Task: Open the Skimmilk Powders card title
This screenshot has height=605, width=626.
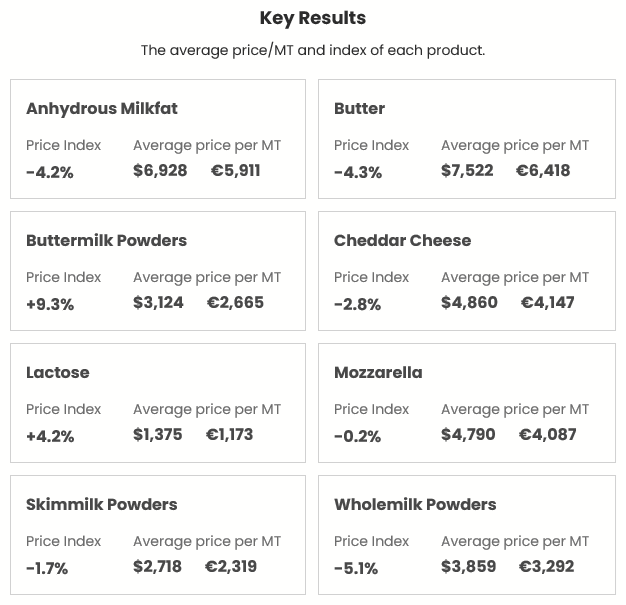Action: 102,504
